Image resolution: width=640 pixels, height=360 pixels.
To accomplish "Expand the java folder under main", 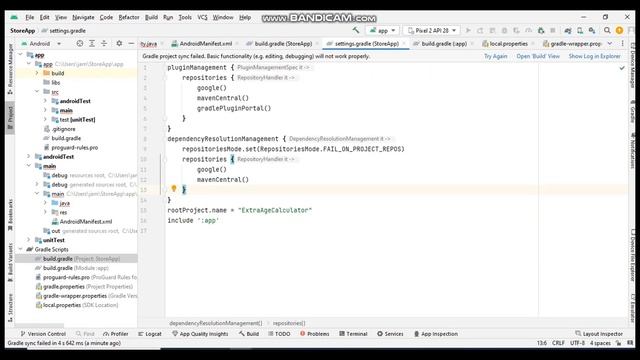I will point(45,203).
